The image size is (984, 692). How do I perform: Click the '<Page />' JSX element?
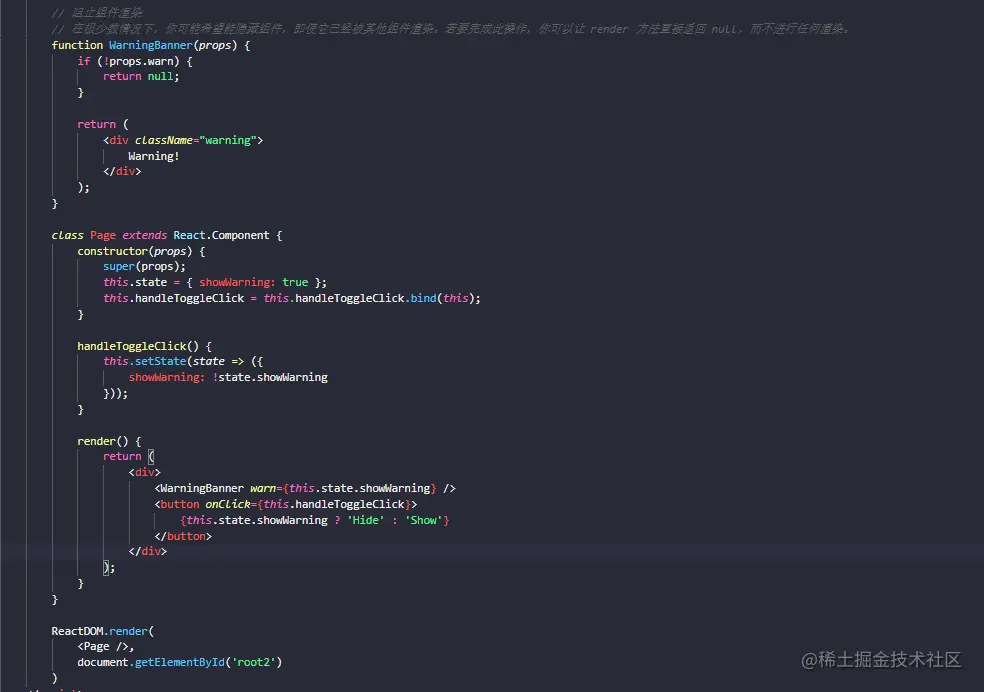coord(103,646)
